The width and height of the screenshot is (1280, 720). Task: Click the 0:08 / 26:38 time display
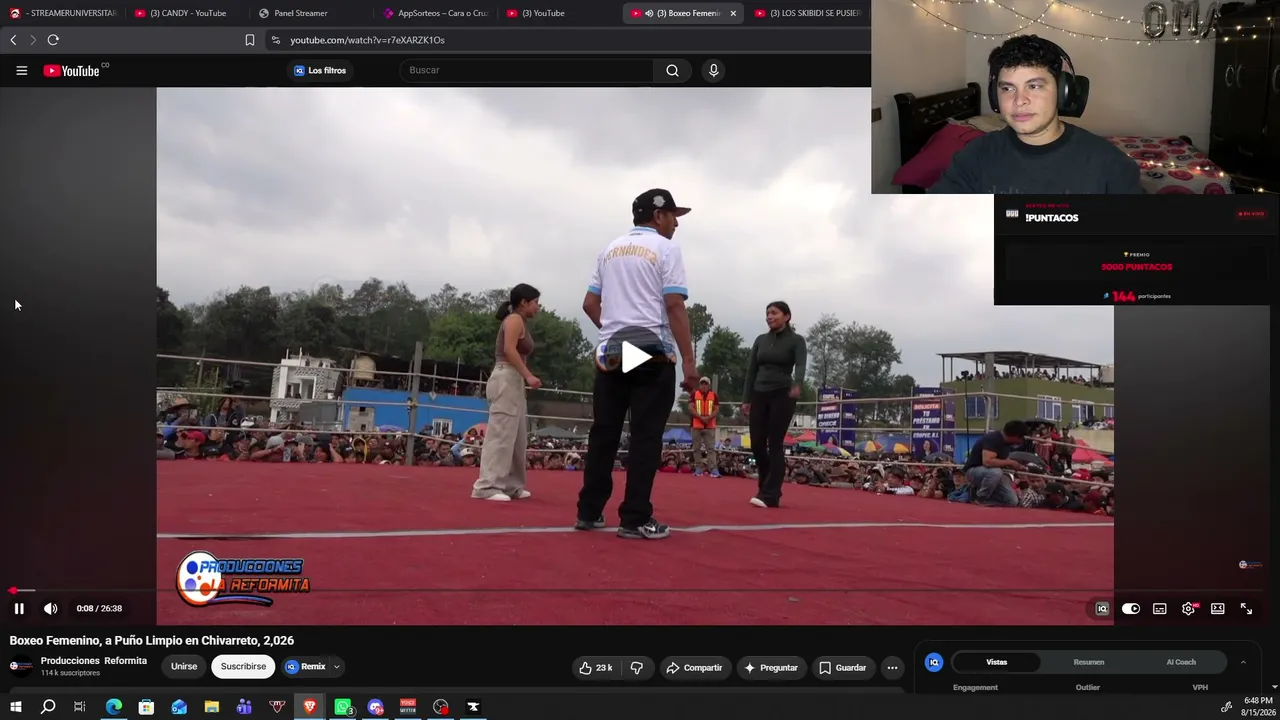(99, 608)
